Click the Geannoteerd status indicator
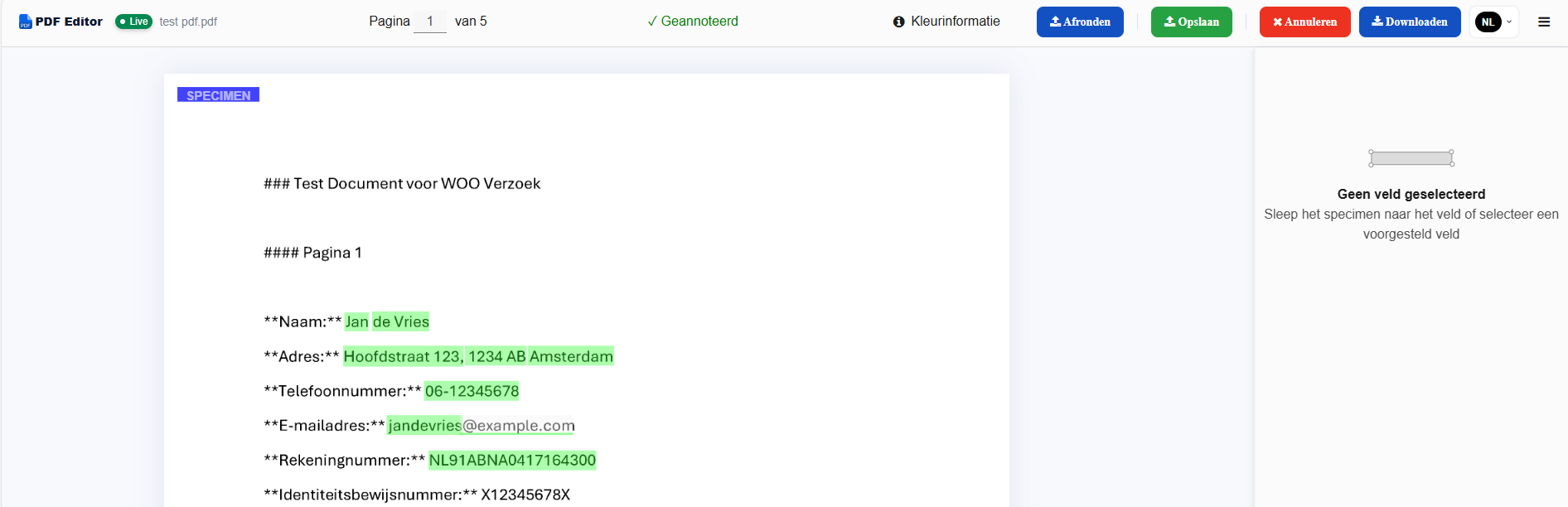Viewport: 1568px width, 507px height. click(692, 22)
